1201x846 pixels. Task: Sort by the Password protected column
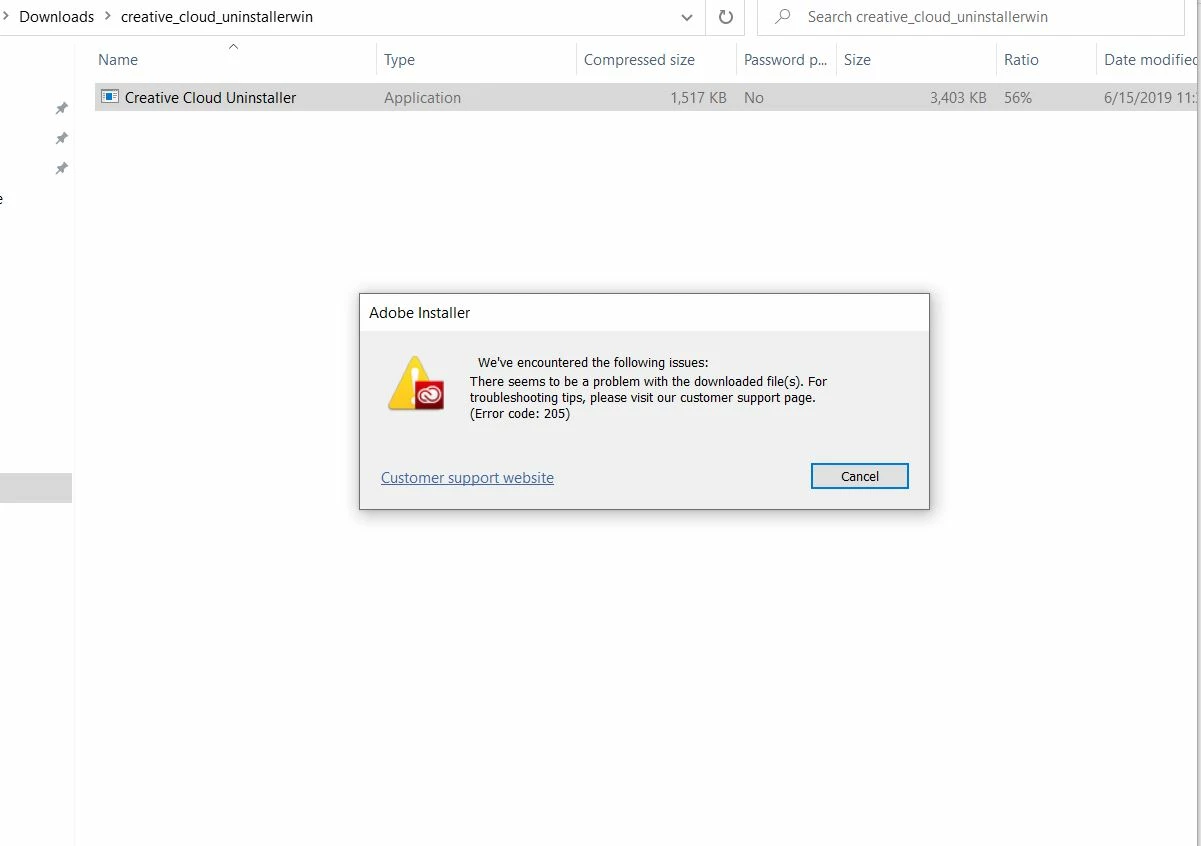785,60
